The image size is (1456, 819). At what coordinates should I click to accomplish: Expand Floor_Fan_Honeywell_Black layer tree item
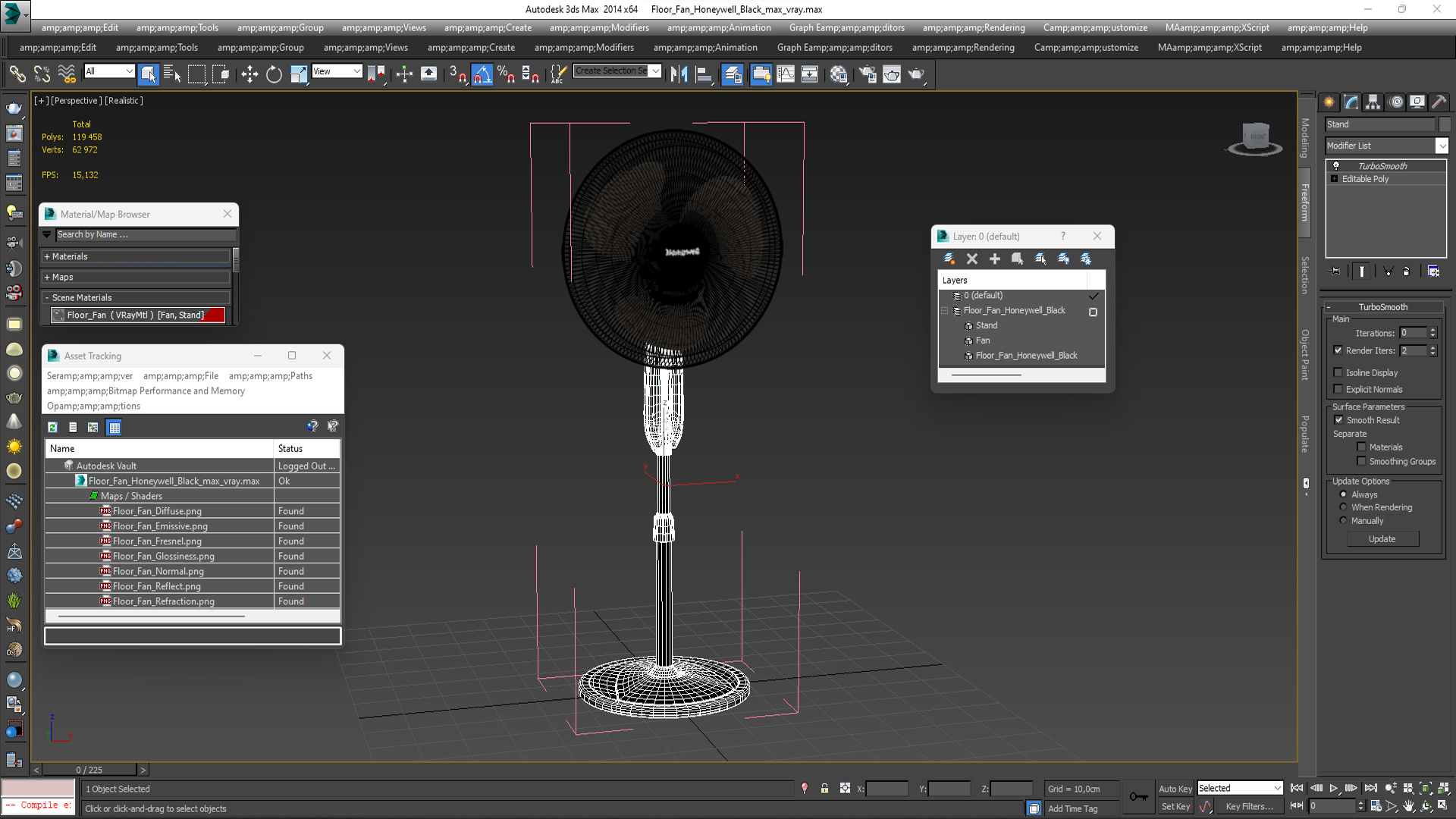(x=944, y=310)
